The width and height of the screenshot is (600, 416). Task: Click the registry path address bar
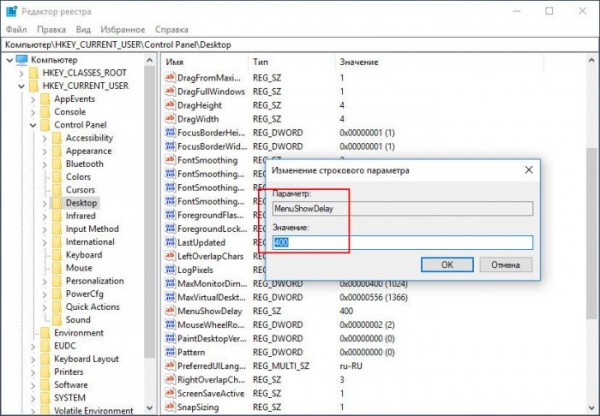[x=300, y=45]
